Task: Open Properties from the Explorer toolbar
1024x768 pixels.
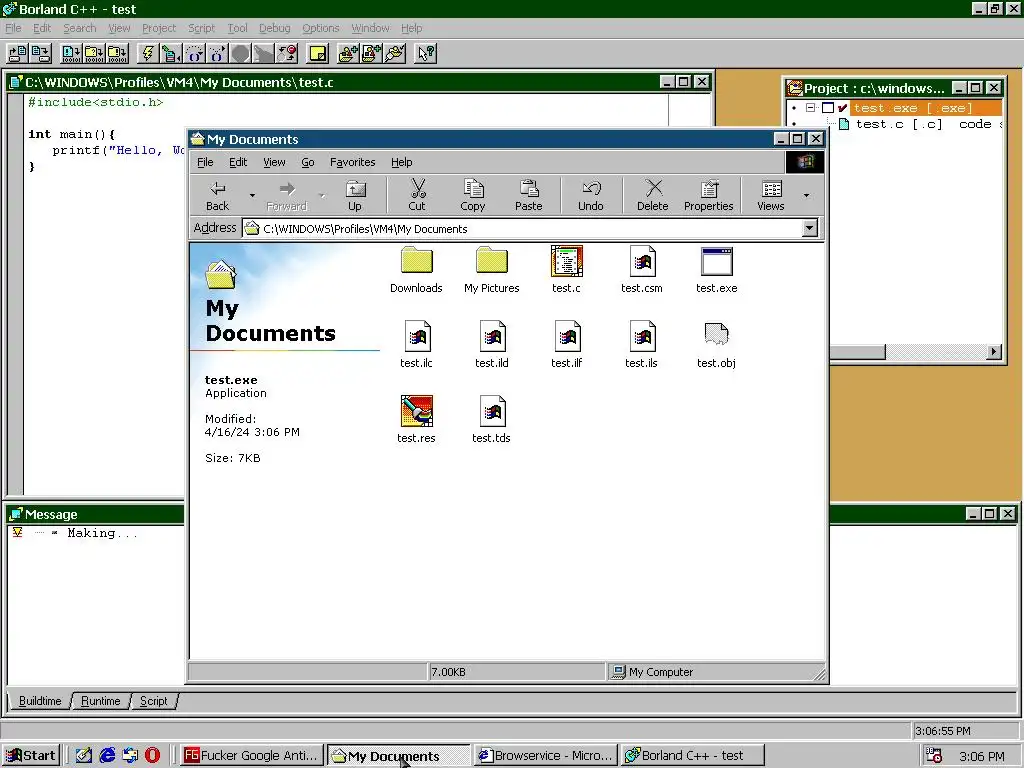Action: coord(709,196)
